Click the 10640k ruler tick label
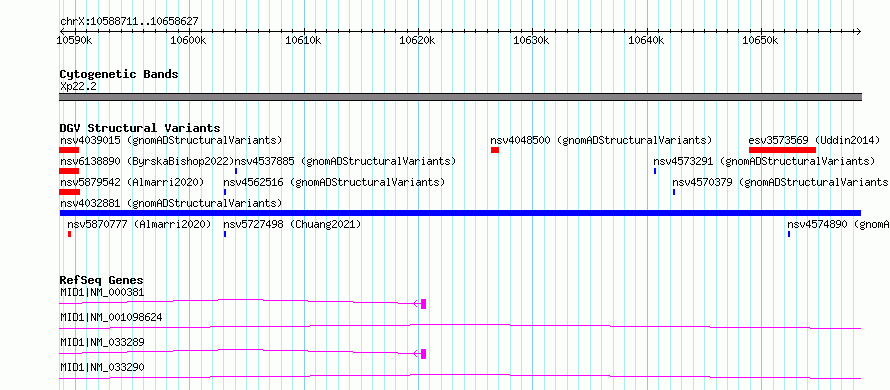 (x=646, y=41)
